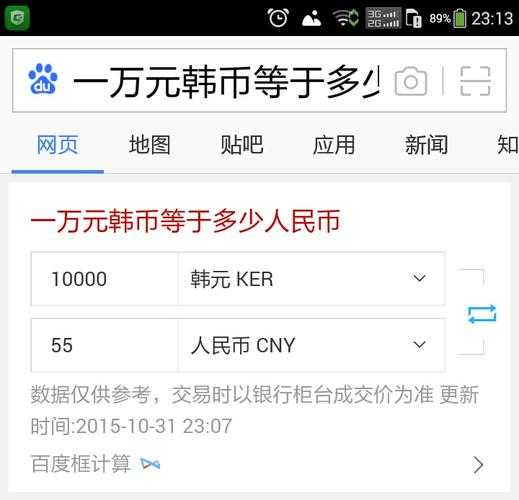Tap the Baidu paw logo
Viewport: 519px width, 500px height.
(x=43, y=79)
